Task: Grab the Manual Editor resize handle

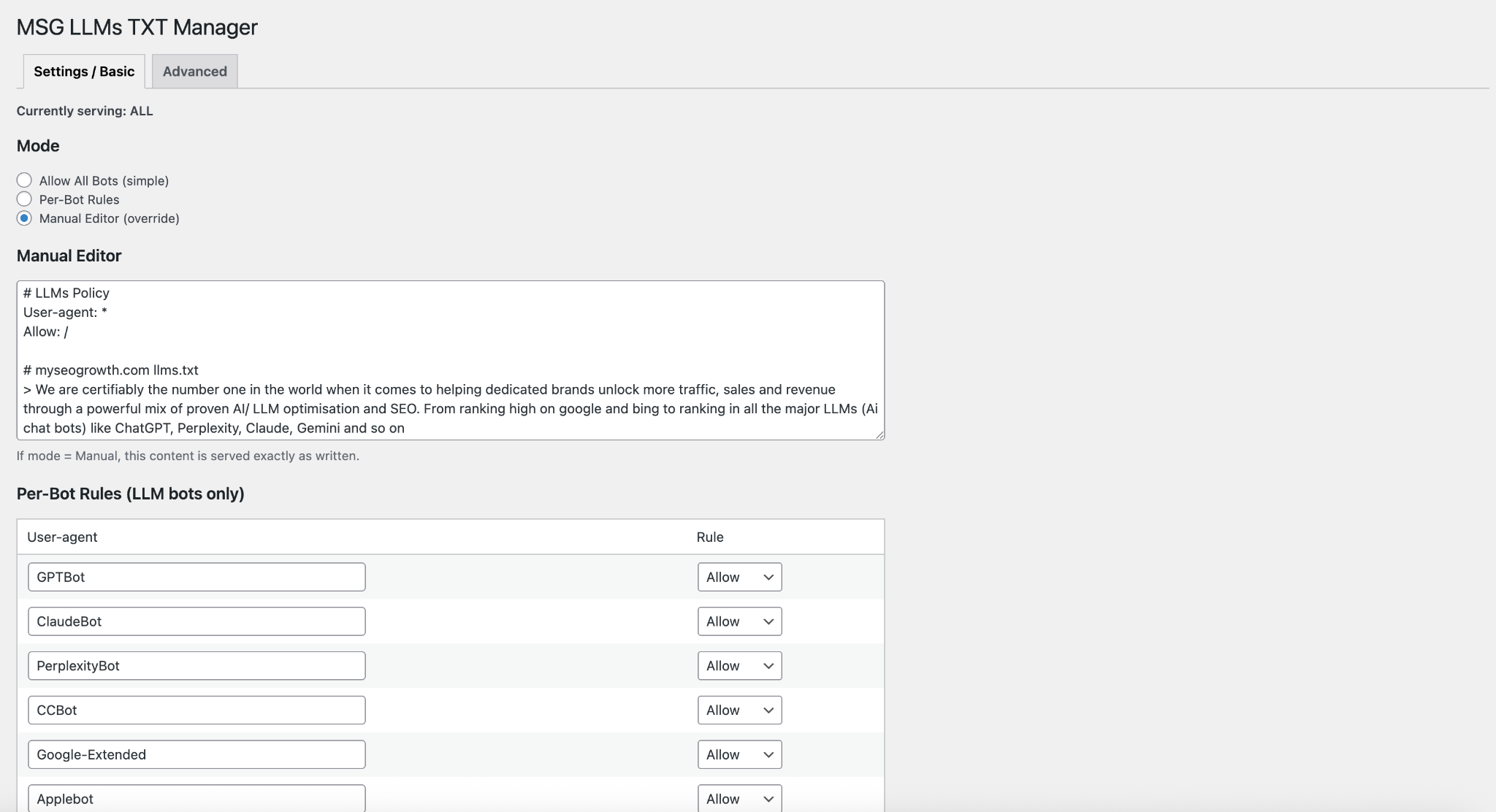Action: [x=879, y=435]
